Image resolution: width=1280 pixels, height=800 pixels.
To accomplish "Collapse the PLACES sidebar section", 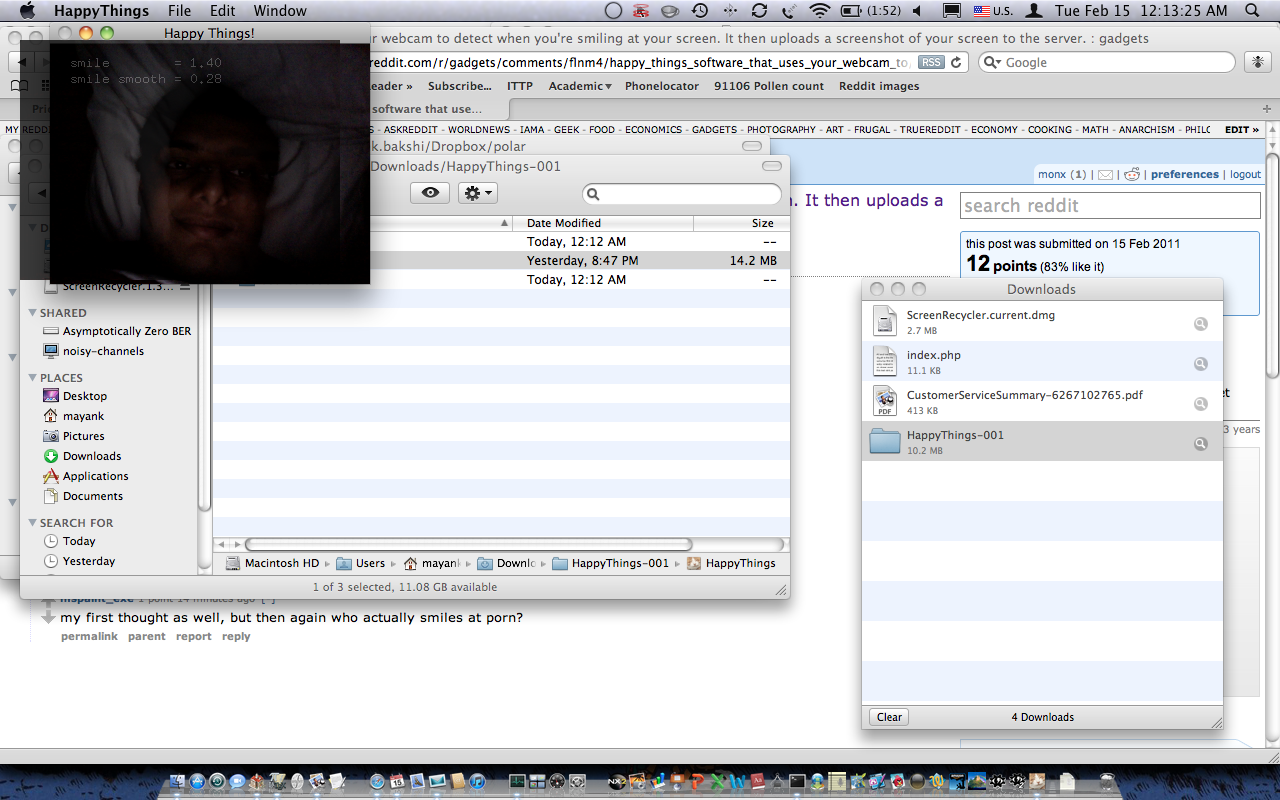I will click(32, 378).
